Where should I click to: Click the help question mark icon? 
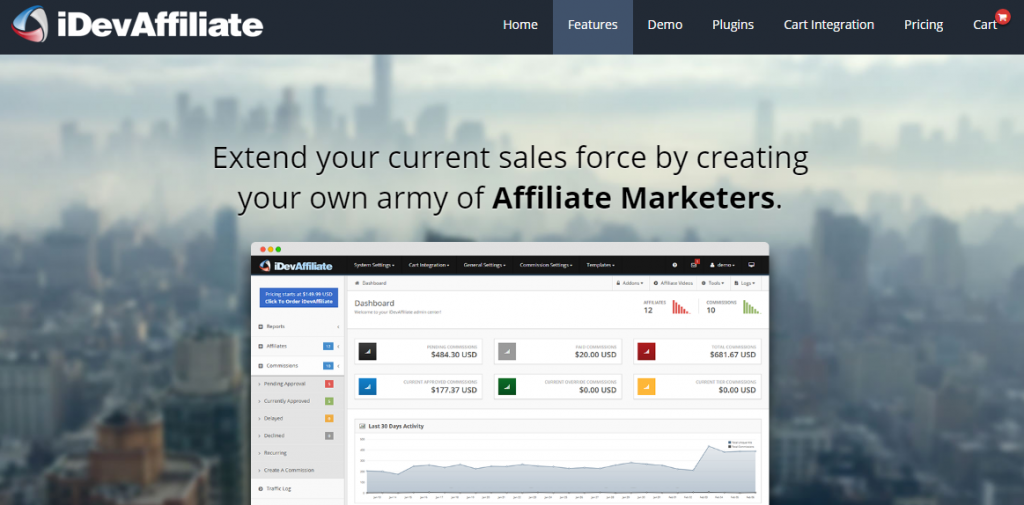tap(675, 265)
